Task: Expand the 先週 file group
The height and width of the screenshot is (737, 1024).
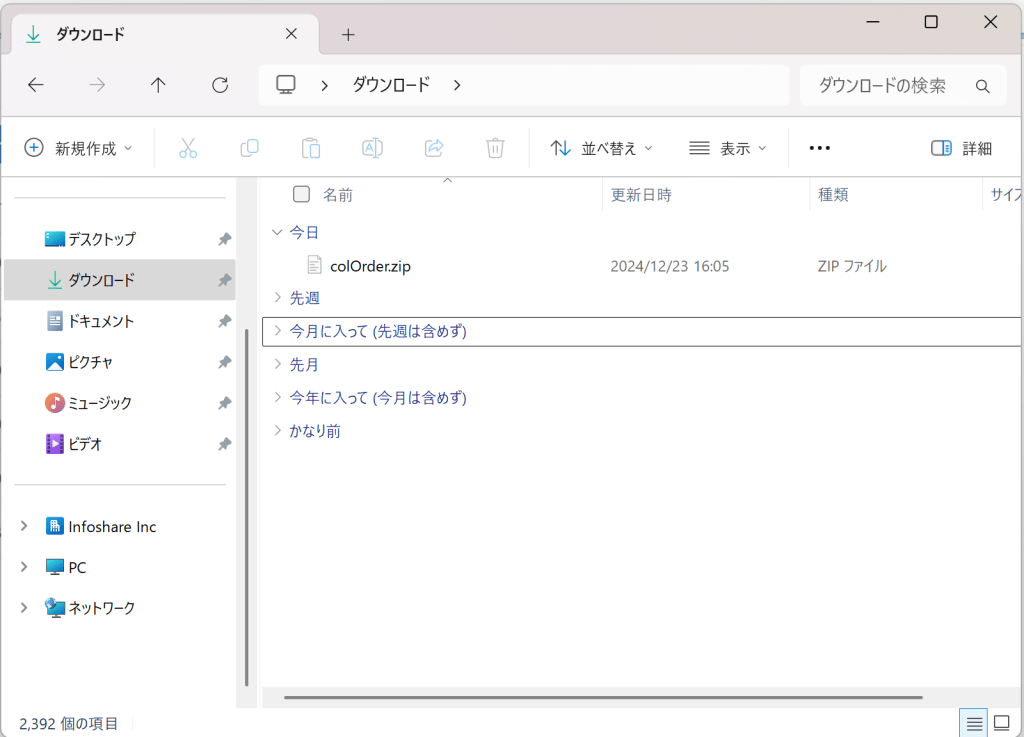Action: 278,297
